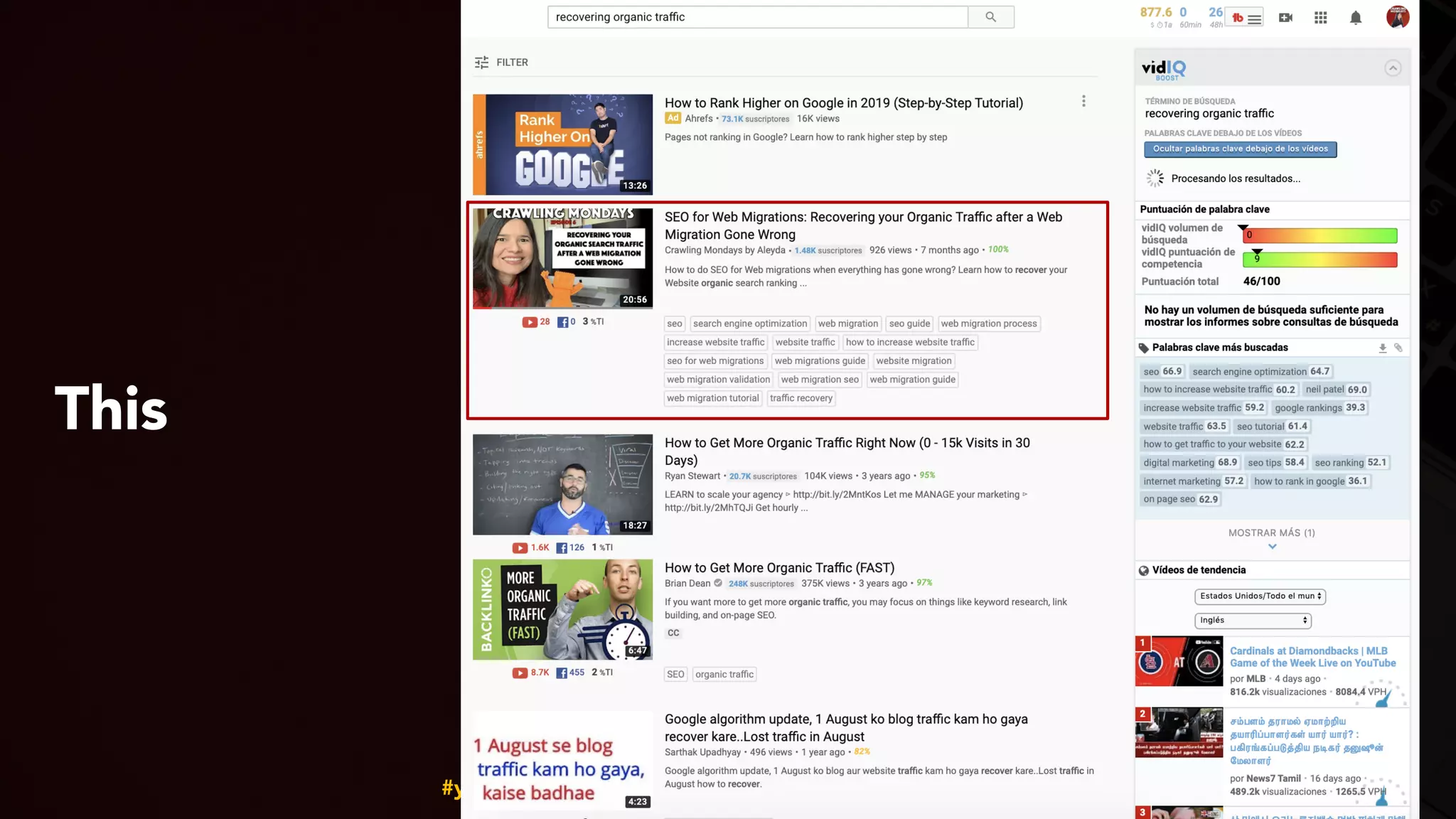
Task: Click globe icon beside Vídeos de tendencia
Action: point(1143,571)
